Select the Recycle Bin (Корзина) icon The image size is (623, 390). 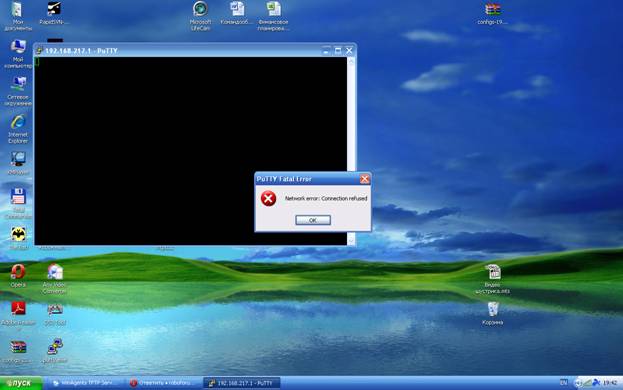[493, 314]
